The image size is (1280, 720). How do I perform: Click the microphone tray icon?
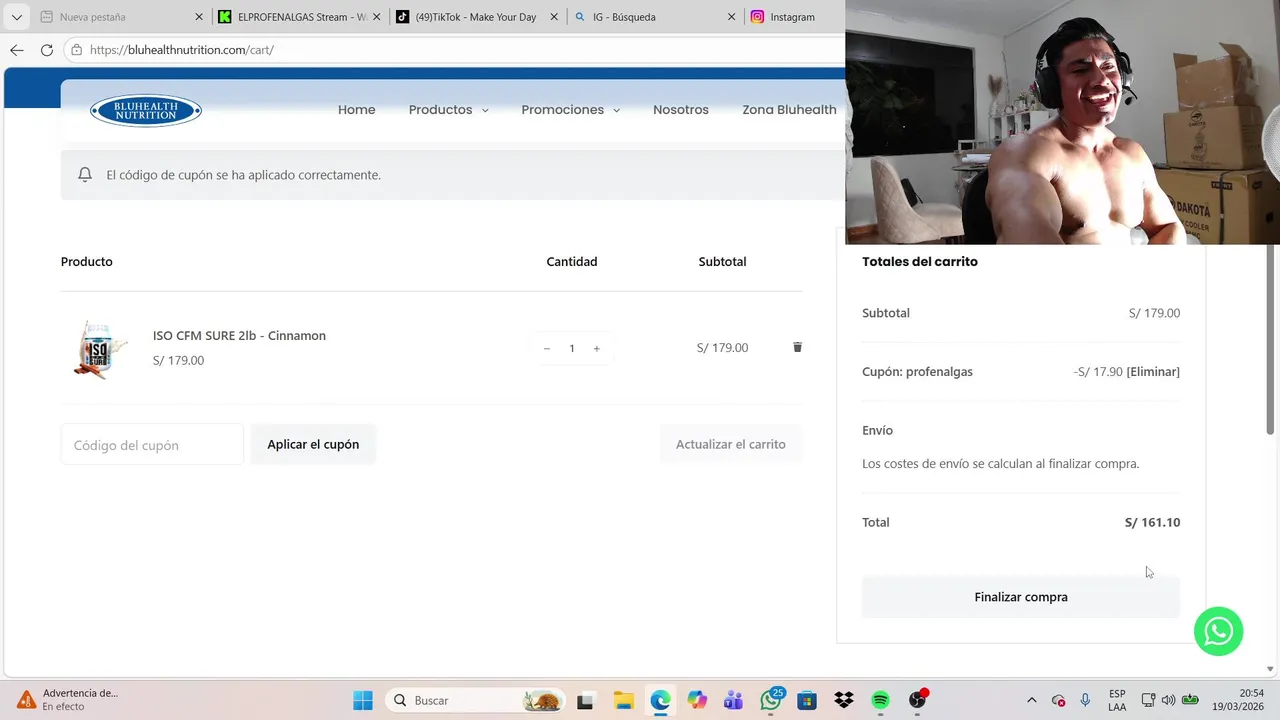click(x=1085, y=700)
